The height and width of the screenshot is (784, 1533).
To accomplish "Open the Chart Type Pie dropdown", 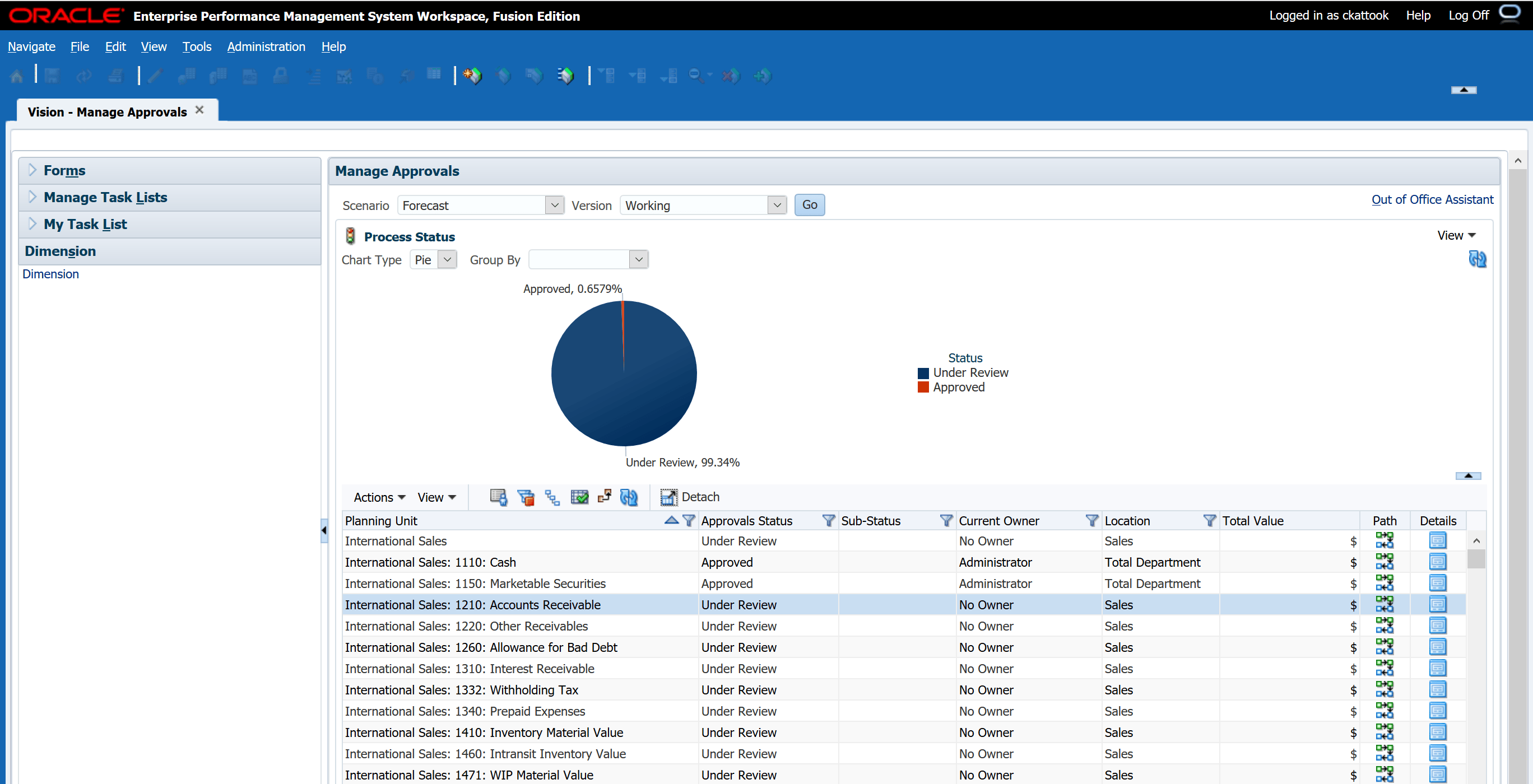I will pos(447,260).
